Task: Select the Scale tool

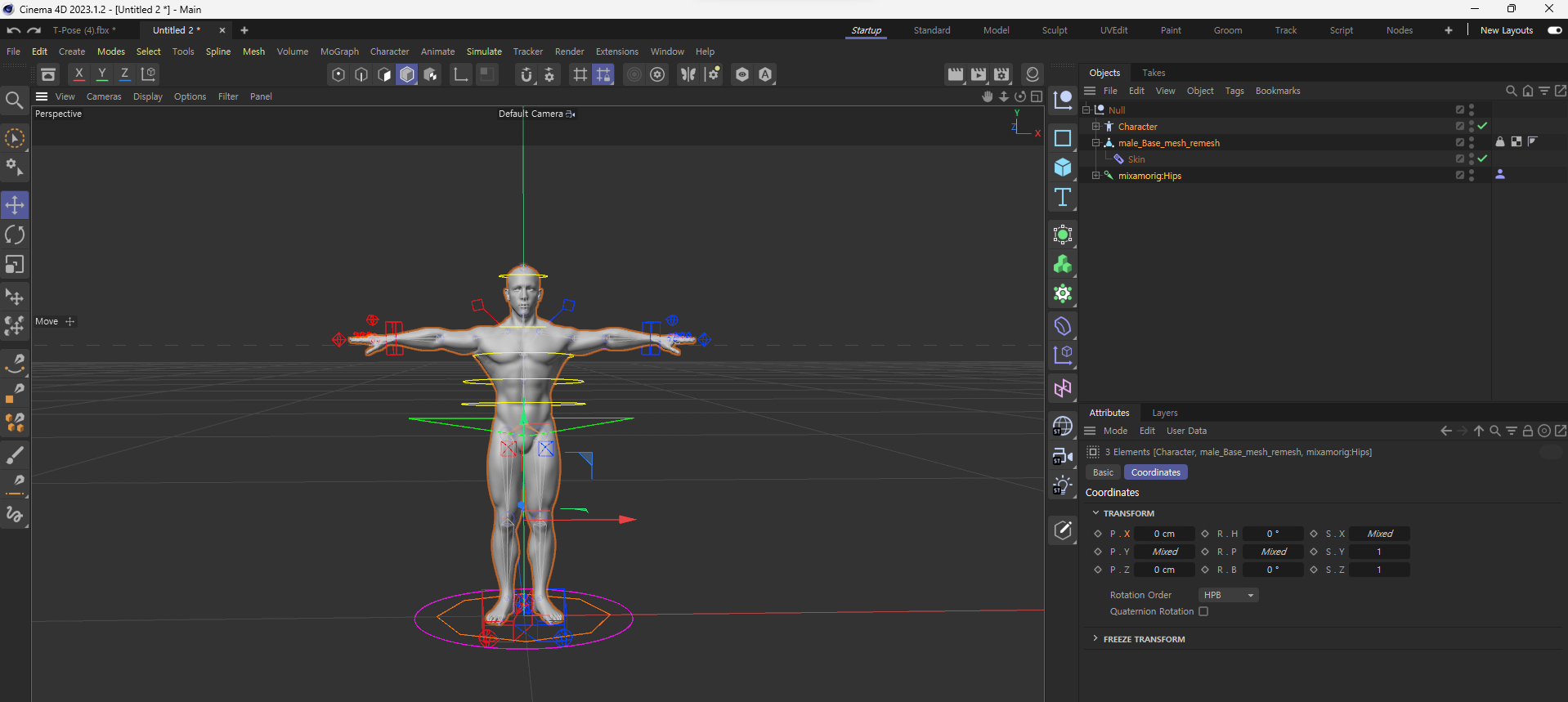Action: click(x=15, y=265)
